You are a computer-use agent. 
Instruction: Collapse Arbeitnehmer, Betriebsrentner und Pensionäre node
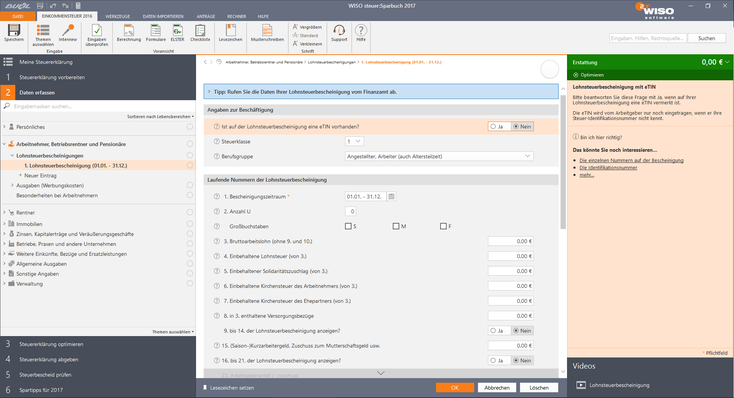pyautogui.click(x=5, y=144)
